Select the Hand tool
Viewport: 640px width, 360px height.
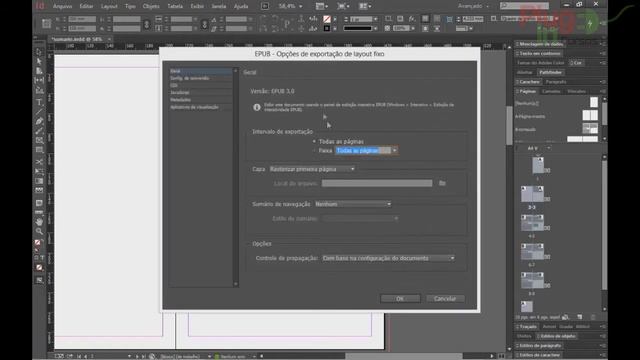[x=39, y=222]
